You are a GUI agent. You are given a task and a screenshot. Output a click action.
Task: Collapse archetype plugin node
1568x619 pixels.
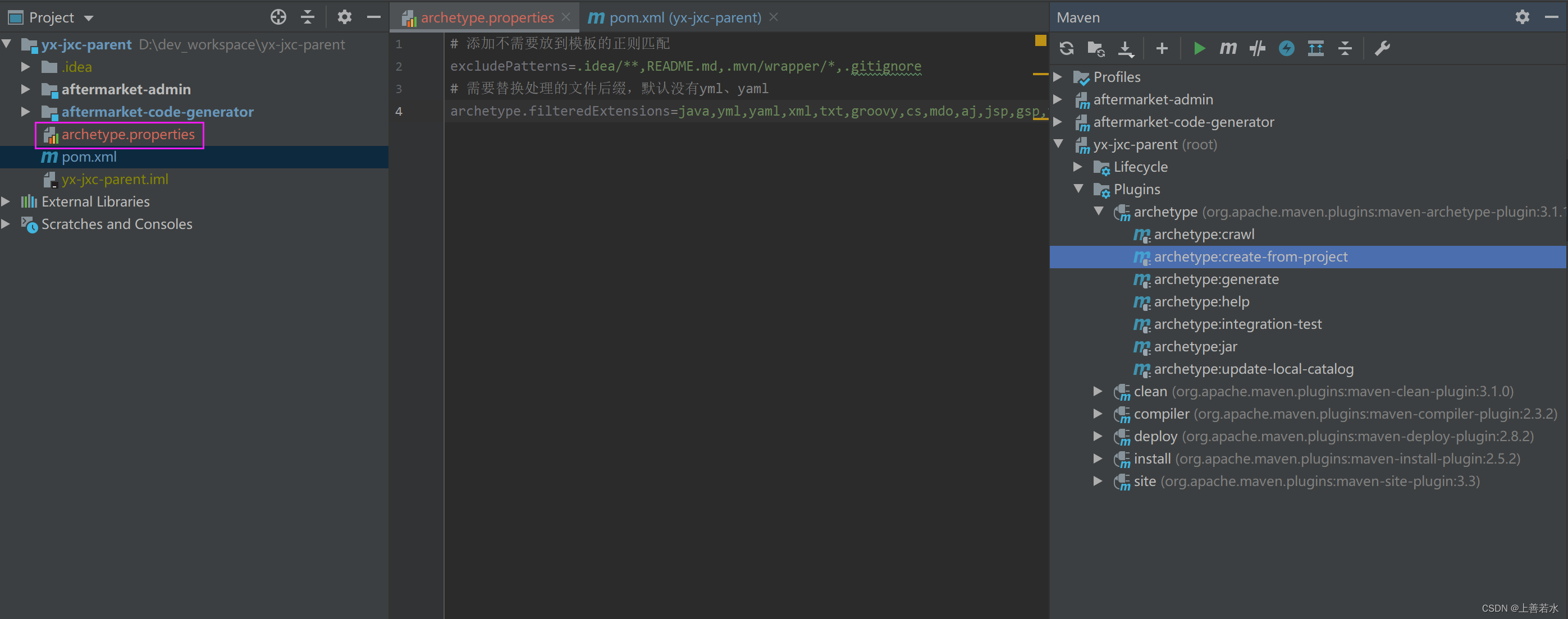coord(1099,211)
